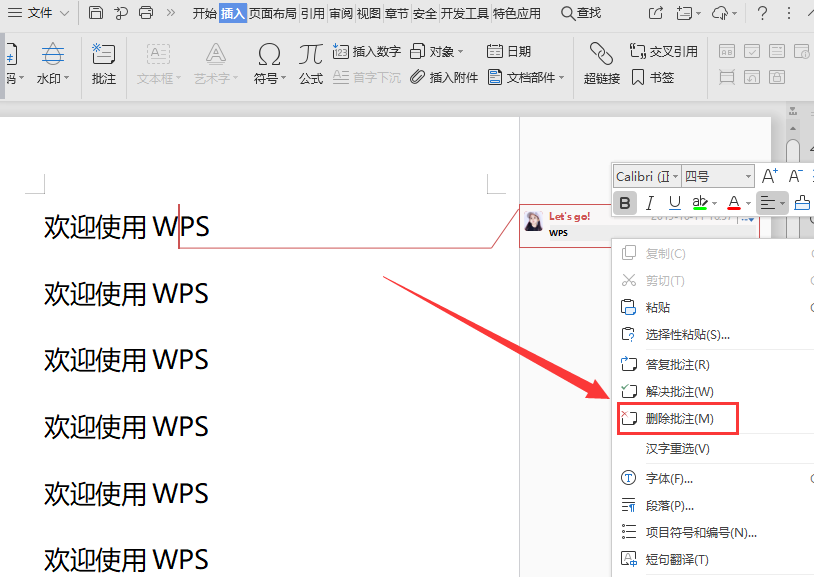The width and height of the screenshot is (814, 577).
Task: Switch to the 开始 tab
Action: pos(204,13)
